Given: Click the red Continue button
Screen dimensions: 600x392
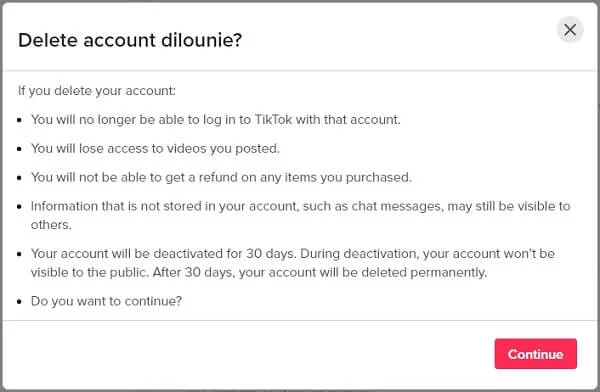Looking at the screenshot, I should pyautogui.click(x=535, y=354).
